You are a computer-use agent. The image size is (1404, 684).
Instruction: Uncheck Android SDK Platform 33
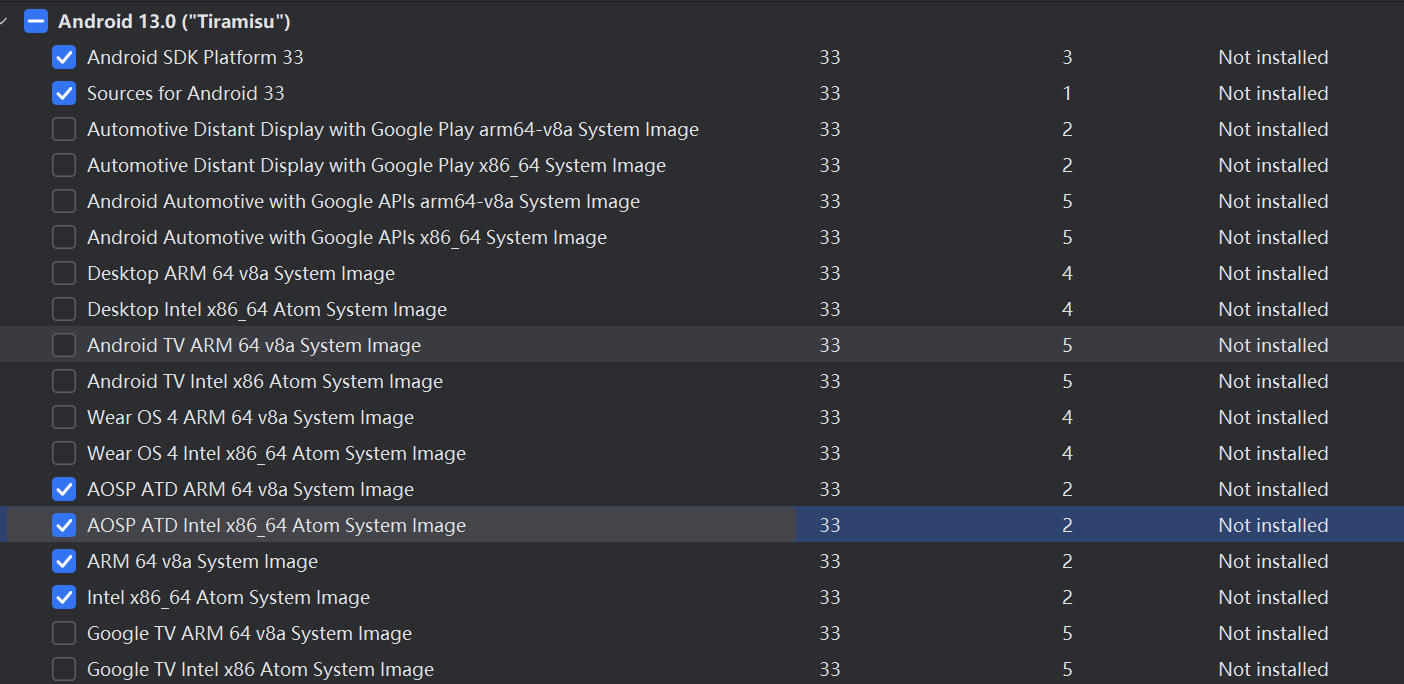pos(64,57)
